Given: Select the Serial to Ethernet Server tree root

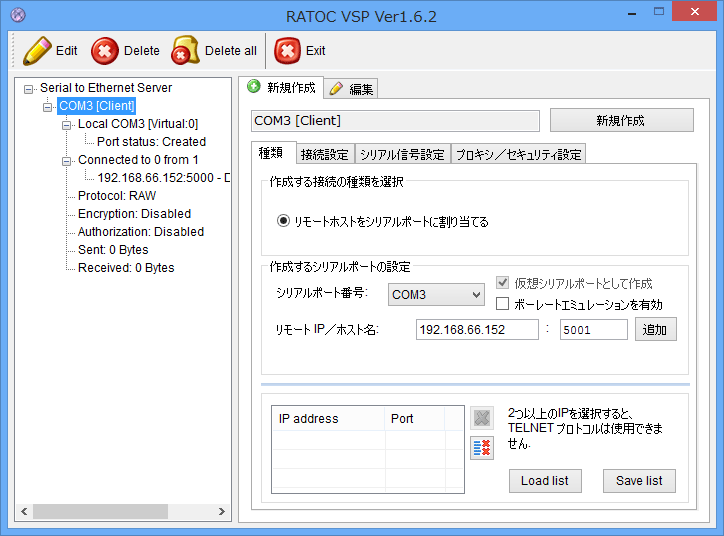Looking at the screenshot, I should [x=106, y=88].
